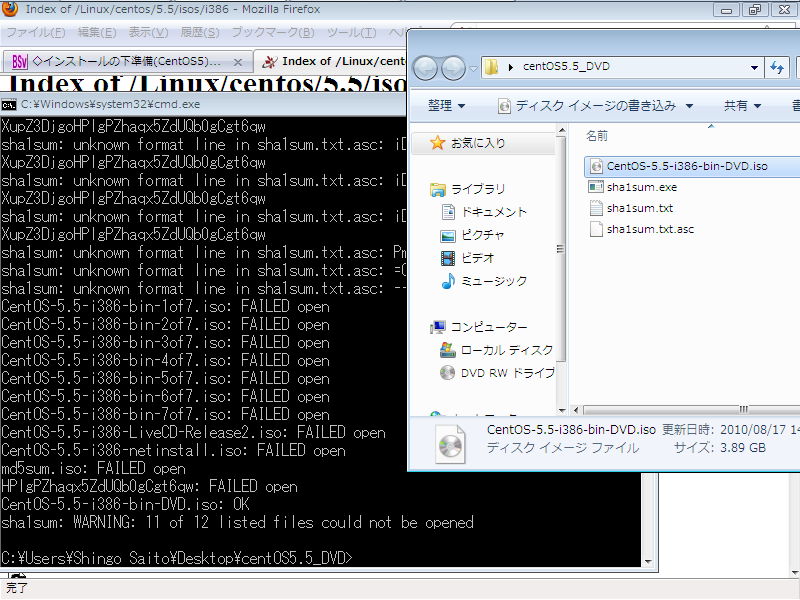Click the Firefox logo in title bar
Viewport: 800px width, 600px height.
click(10, 9)
